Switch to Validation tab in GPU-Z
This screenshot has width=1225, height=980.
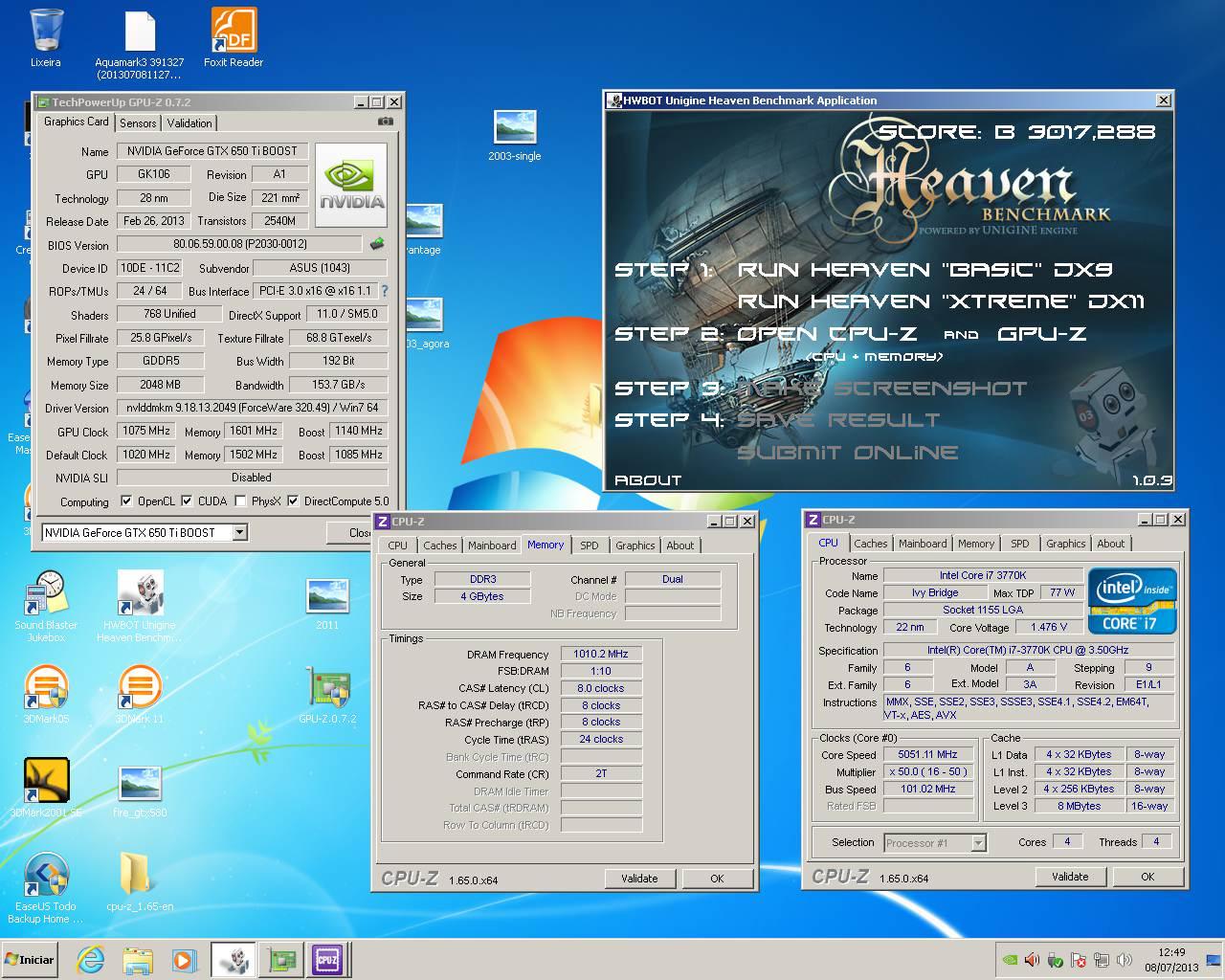click(189, 123)
